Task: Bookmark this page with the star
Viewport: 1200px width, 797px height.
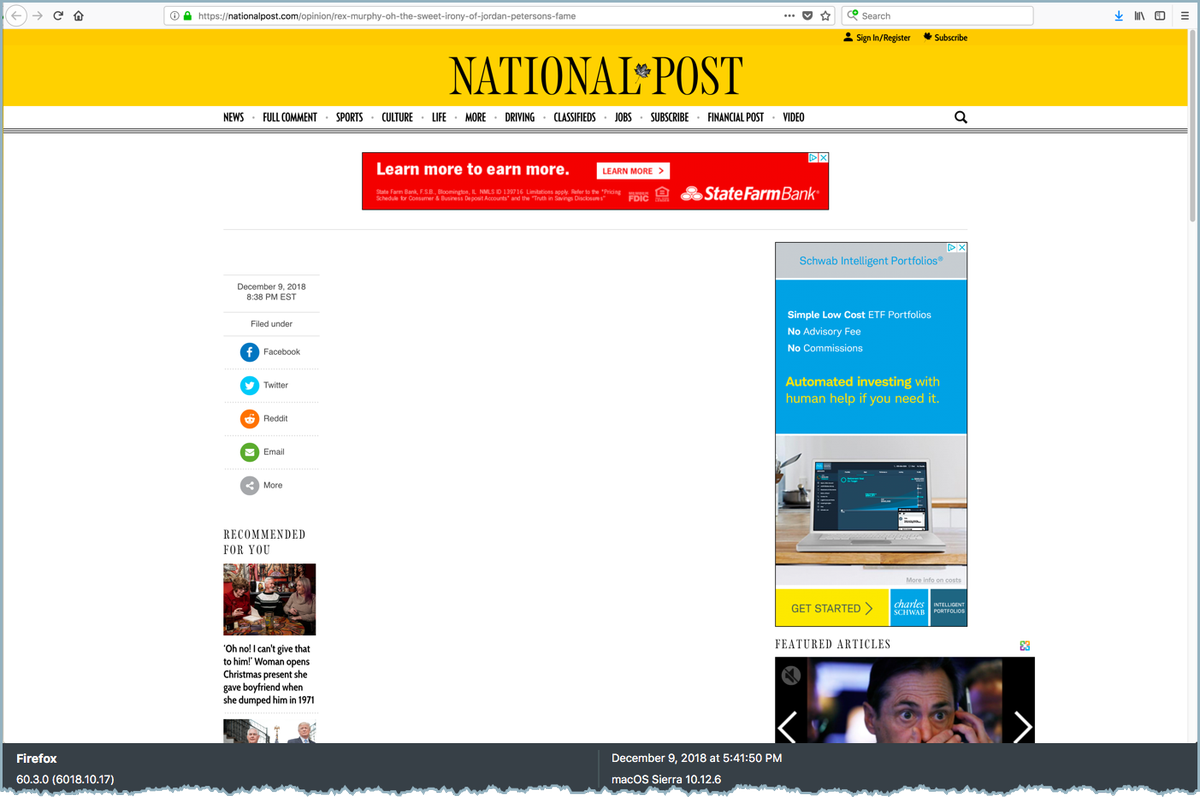Action: coord(826,16)
